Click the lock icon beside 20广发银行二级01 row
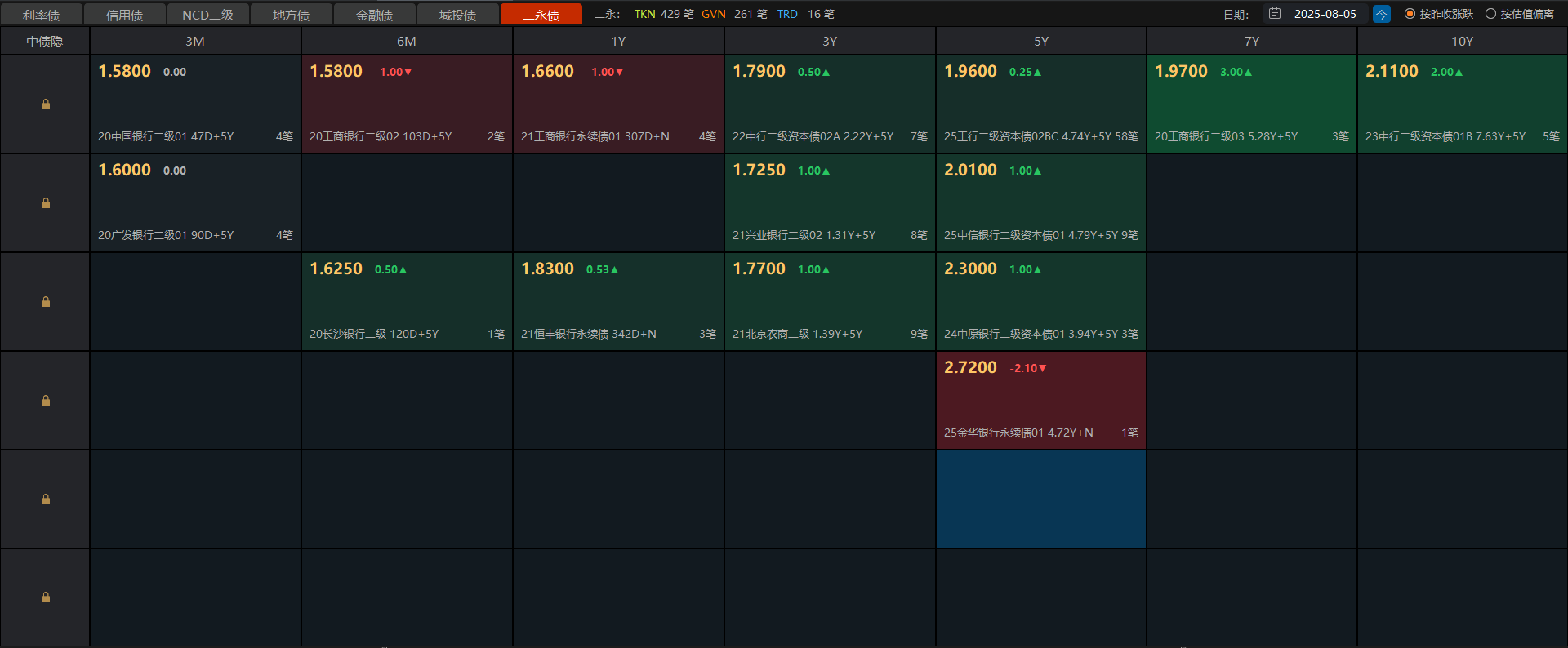Image resolution: width=1568 pixels, height=648 pixels. click(x=46, y=203)
